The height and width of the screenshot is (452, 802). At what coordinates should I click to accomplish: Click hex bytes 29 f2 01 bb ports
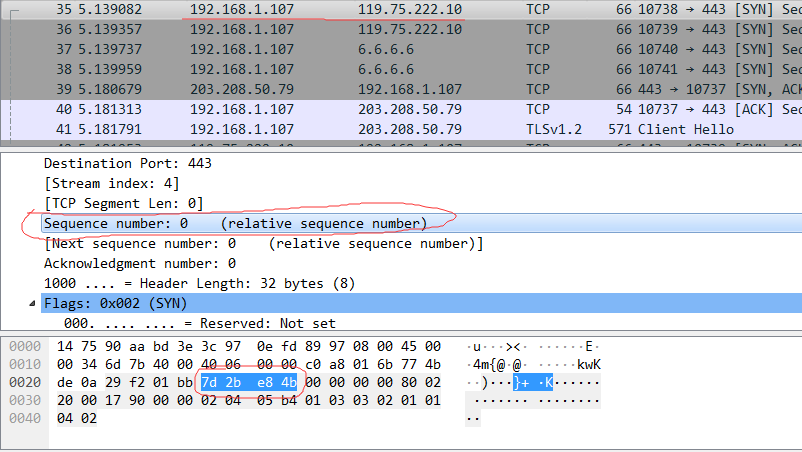pyautogui.click(x=149, y=382)
